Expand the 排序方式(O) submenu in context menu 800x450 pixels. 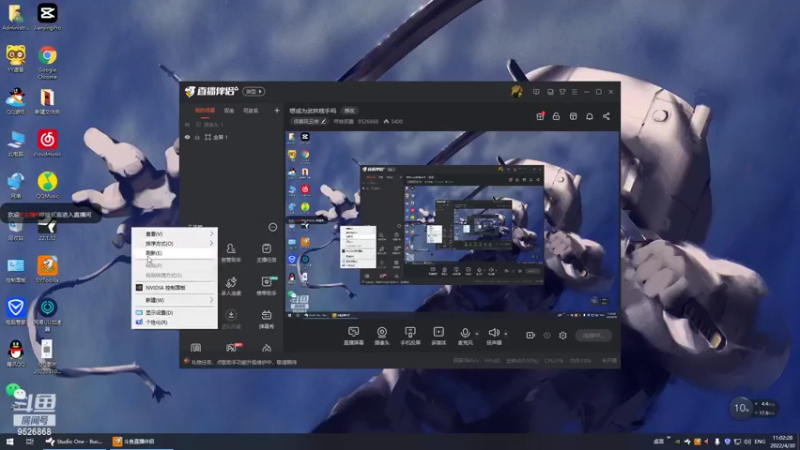[174, 243]
